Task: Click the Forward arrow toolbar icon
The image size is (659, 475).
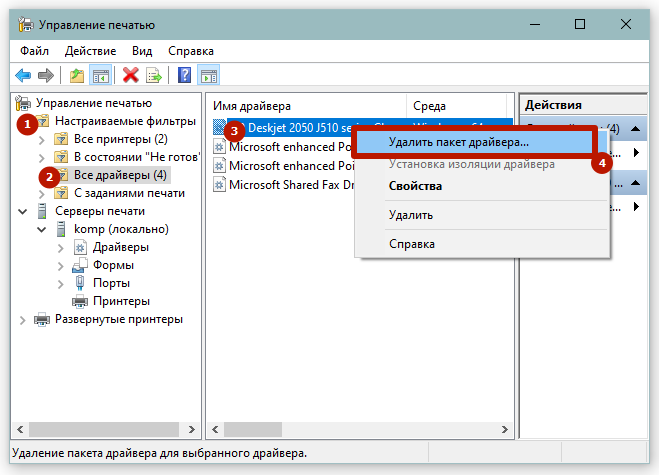Action: pyautogui.click(x=45, y=75)
